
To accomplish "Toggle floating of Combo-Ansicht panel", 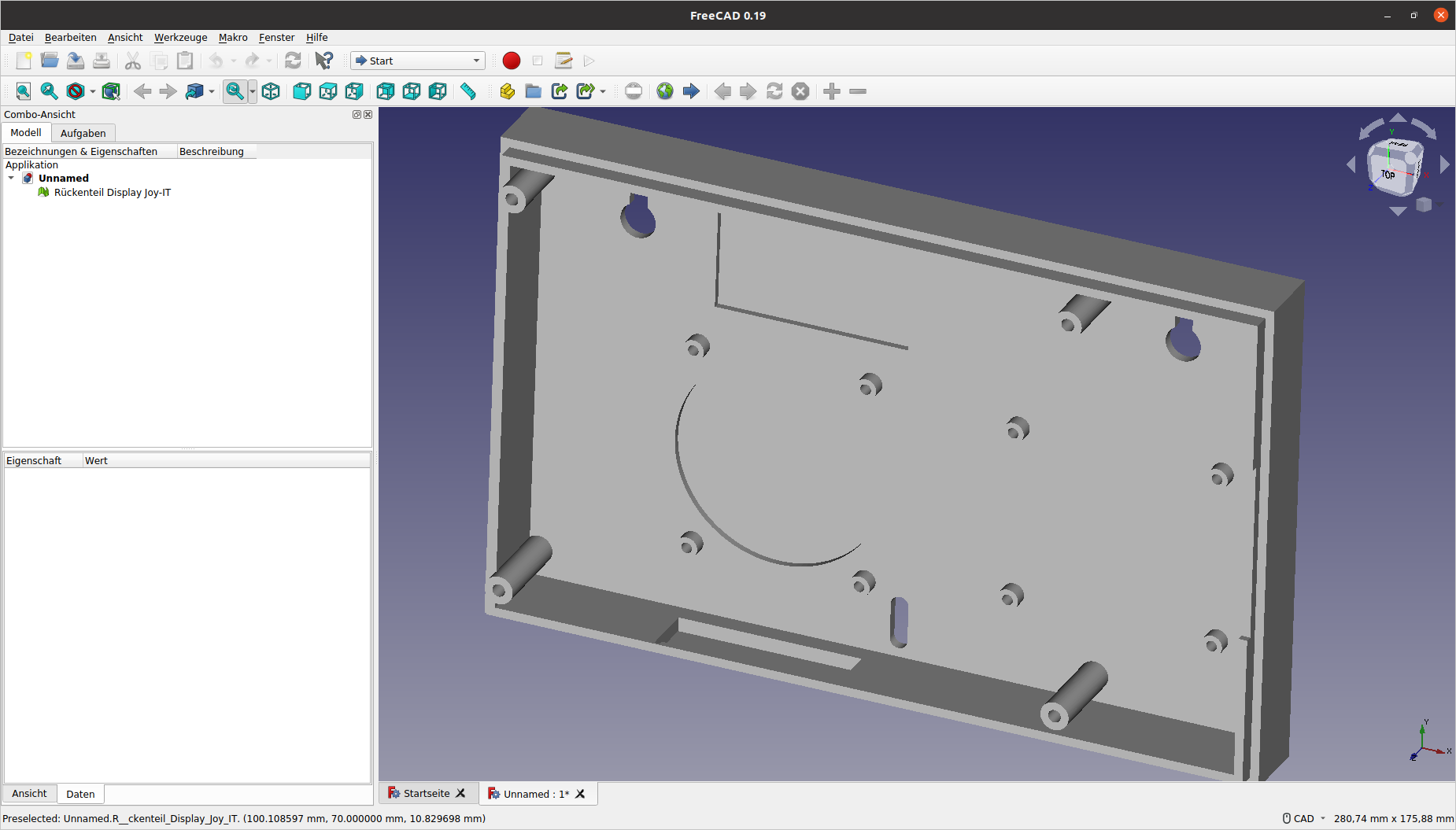I will pyautogui.click(x=357, y=115).
